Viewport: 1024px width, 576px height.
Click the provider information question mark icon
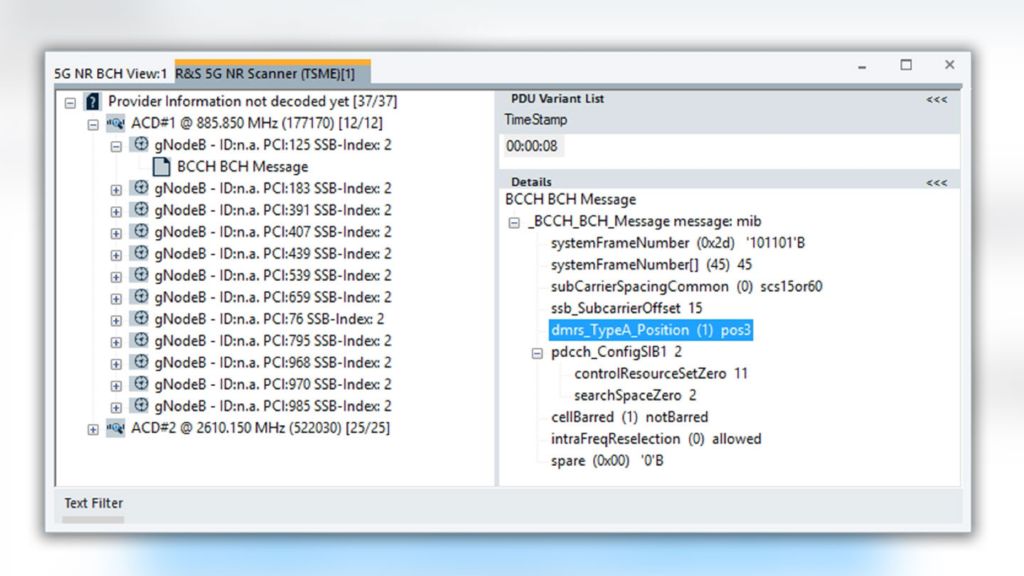pyautogui.click(x=93, y=102)
